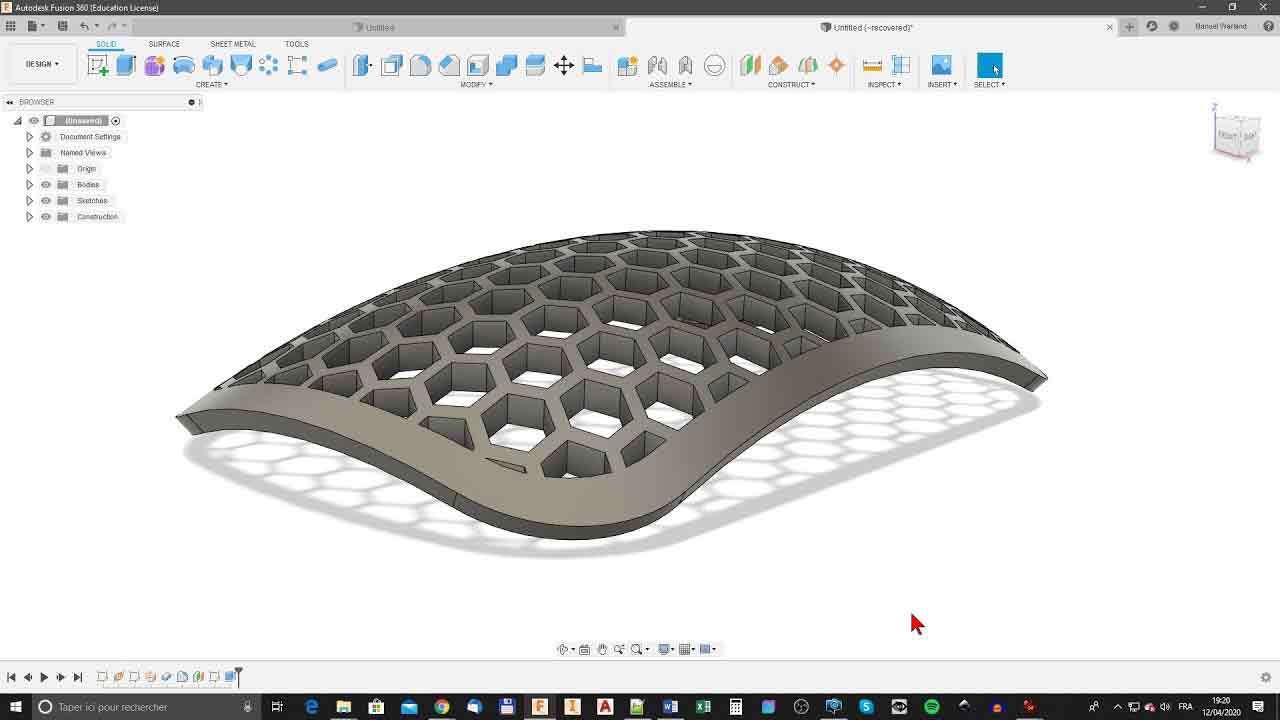Select the Measure tool under Inspect
This screenshot has width=1280, height=720.
tap(872, 65)
